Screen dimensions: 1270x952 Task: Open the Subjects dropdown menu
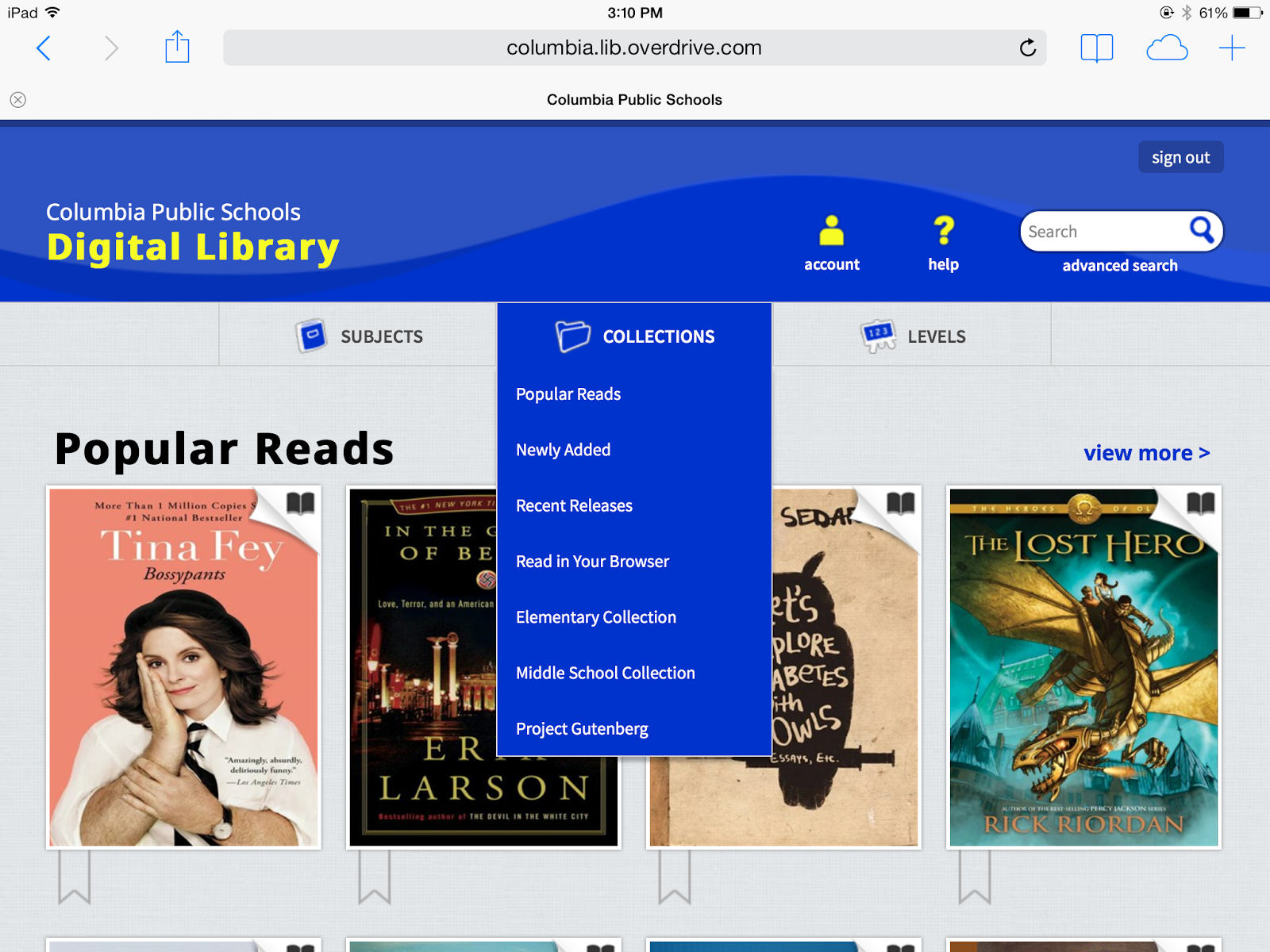point(358,336)
